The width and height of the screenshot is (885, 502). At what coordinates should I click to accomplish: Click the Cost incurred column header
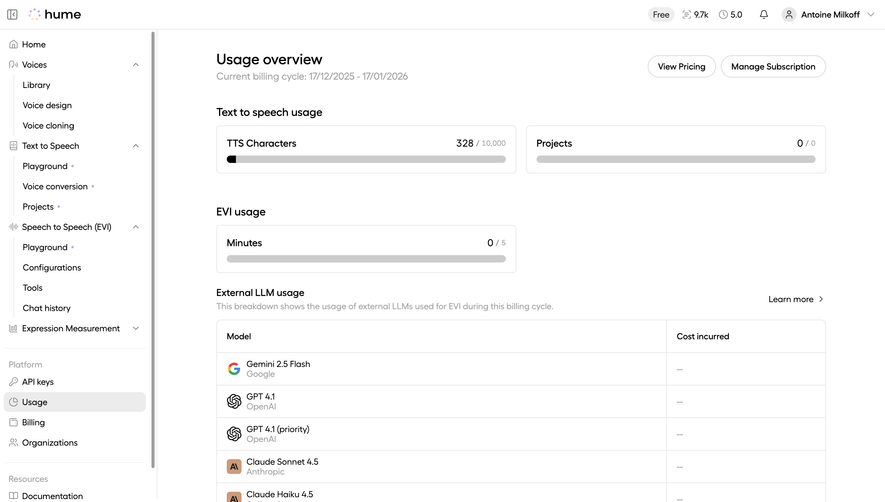(703, 337)
